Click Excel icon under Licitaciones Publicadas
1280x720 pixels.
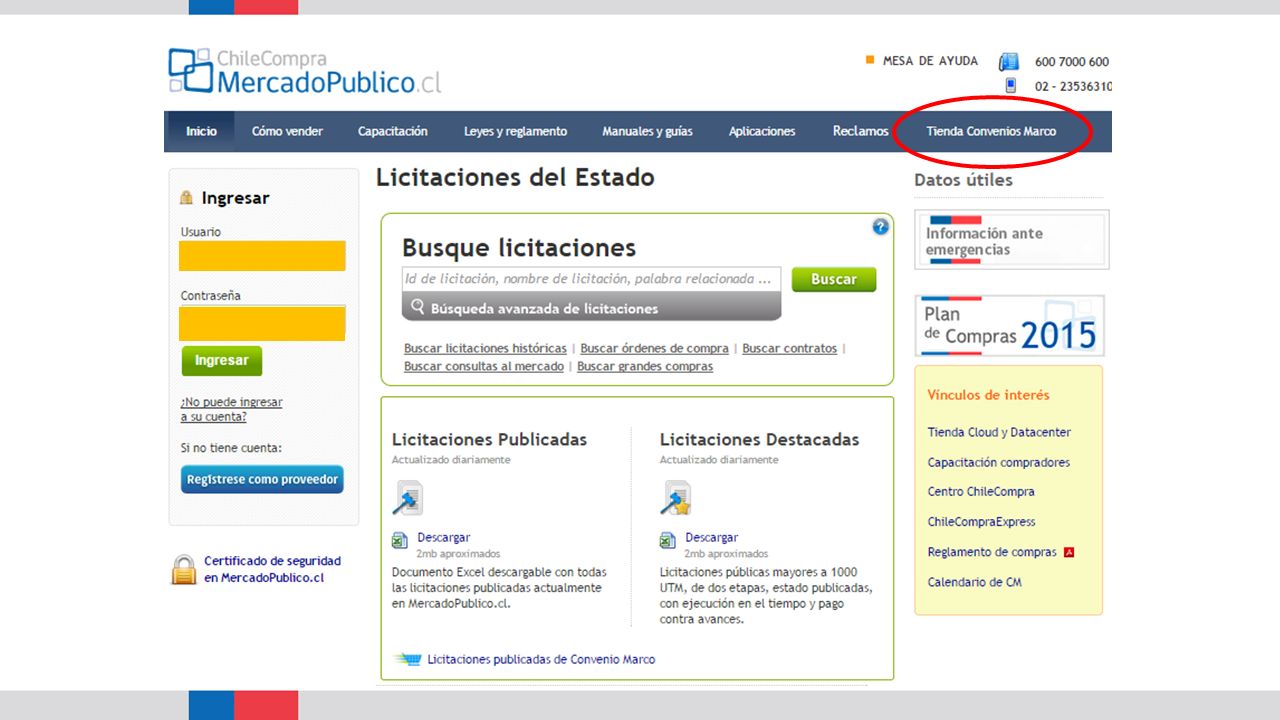(400, 541)
